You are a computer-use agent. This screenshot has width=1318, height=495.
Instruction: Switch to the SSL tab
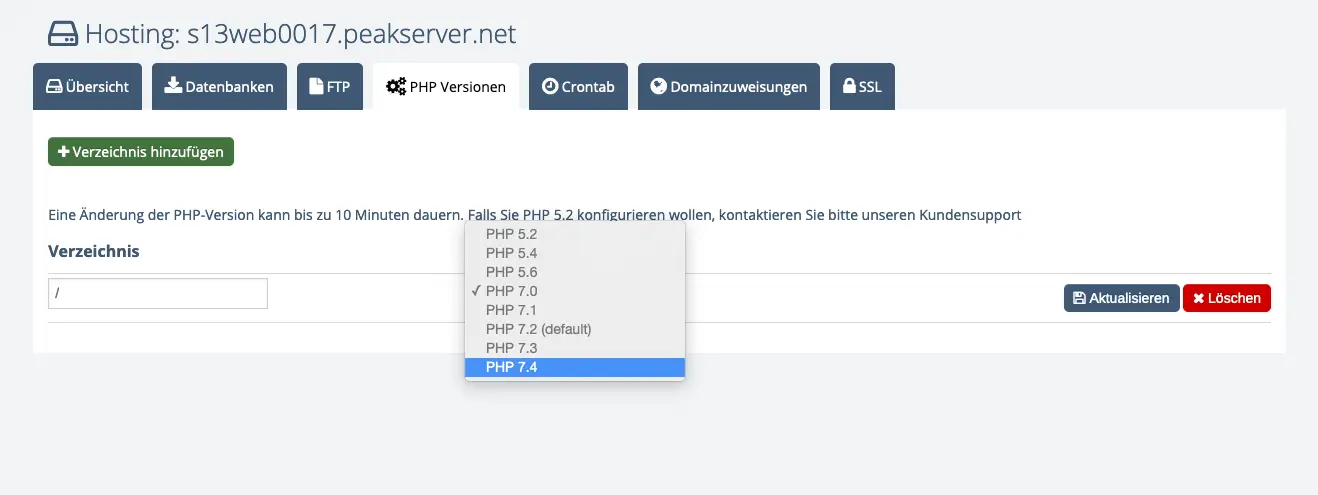[x=861, y=87]
